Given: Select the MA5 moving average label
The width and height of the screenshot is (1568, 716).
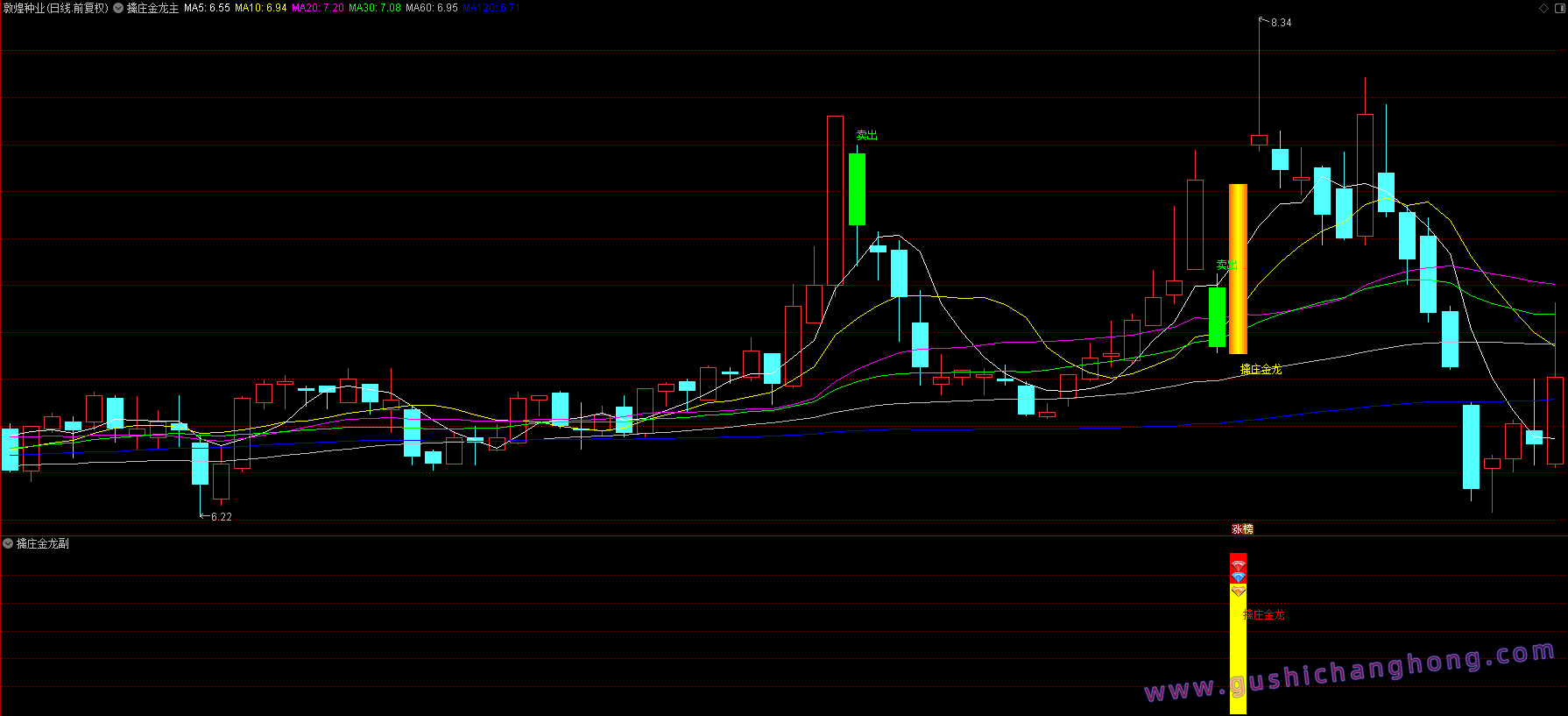Looking at the screenshot, I should tap(207, 8).
